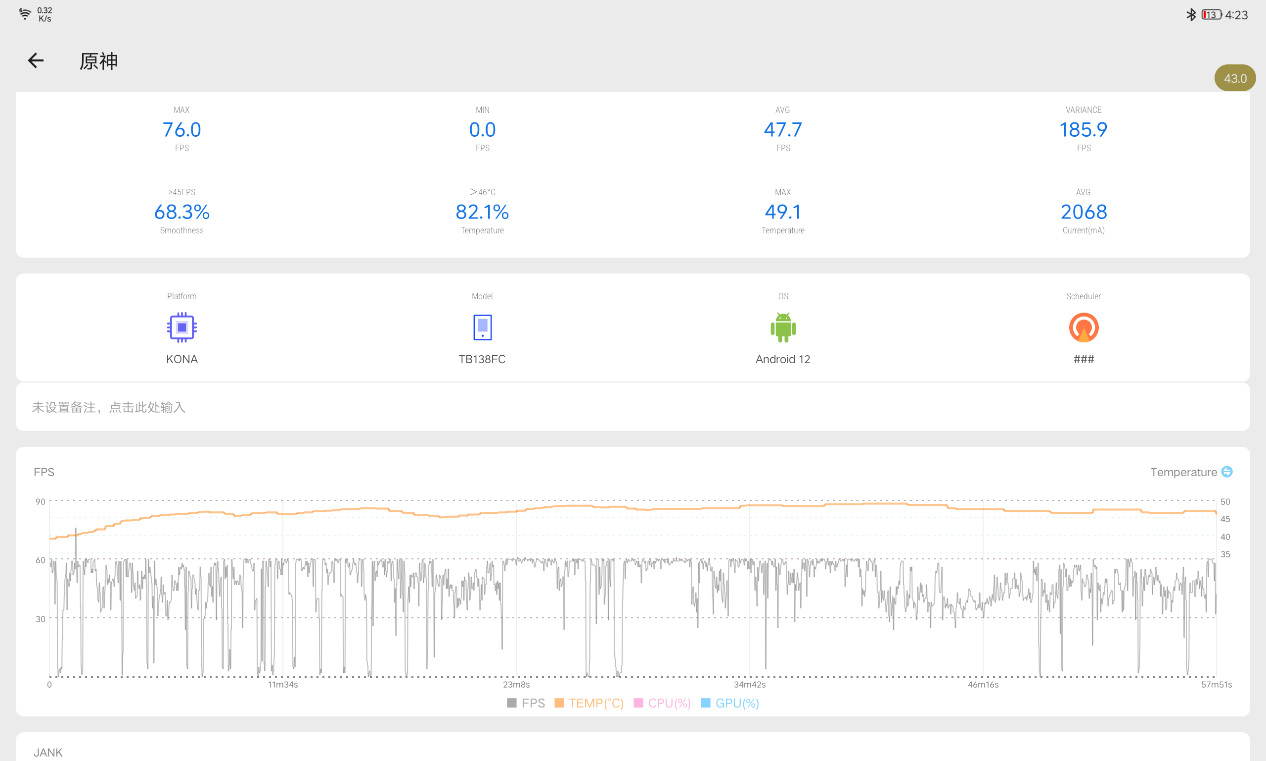
Task: Tap the KONA platform chip icon
Action: click(x=181, y=327)
